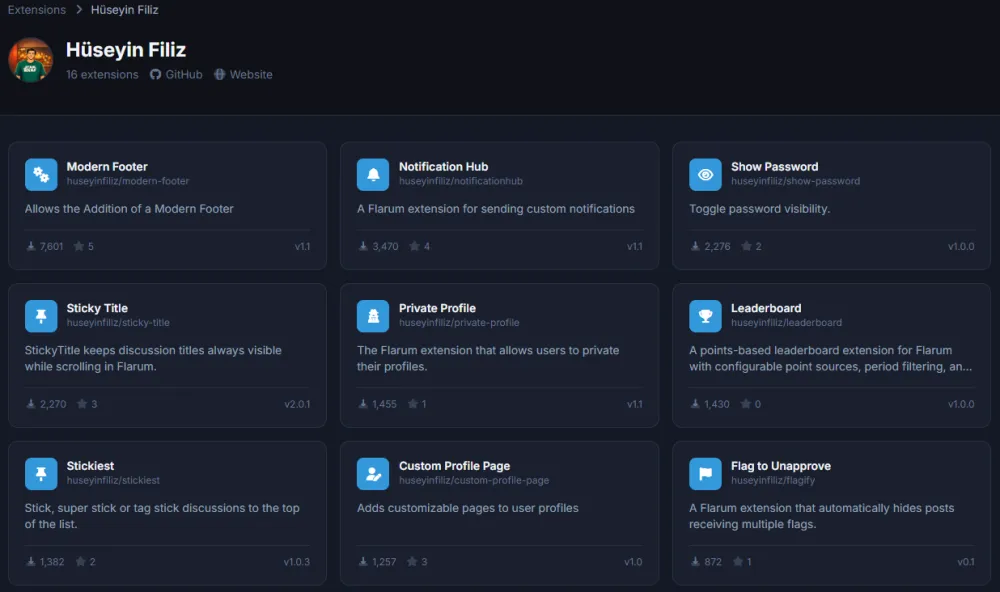
Task: Click the star icon on Custom Profile Page card
Action: tap(413, 561)
